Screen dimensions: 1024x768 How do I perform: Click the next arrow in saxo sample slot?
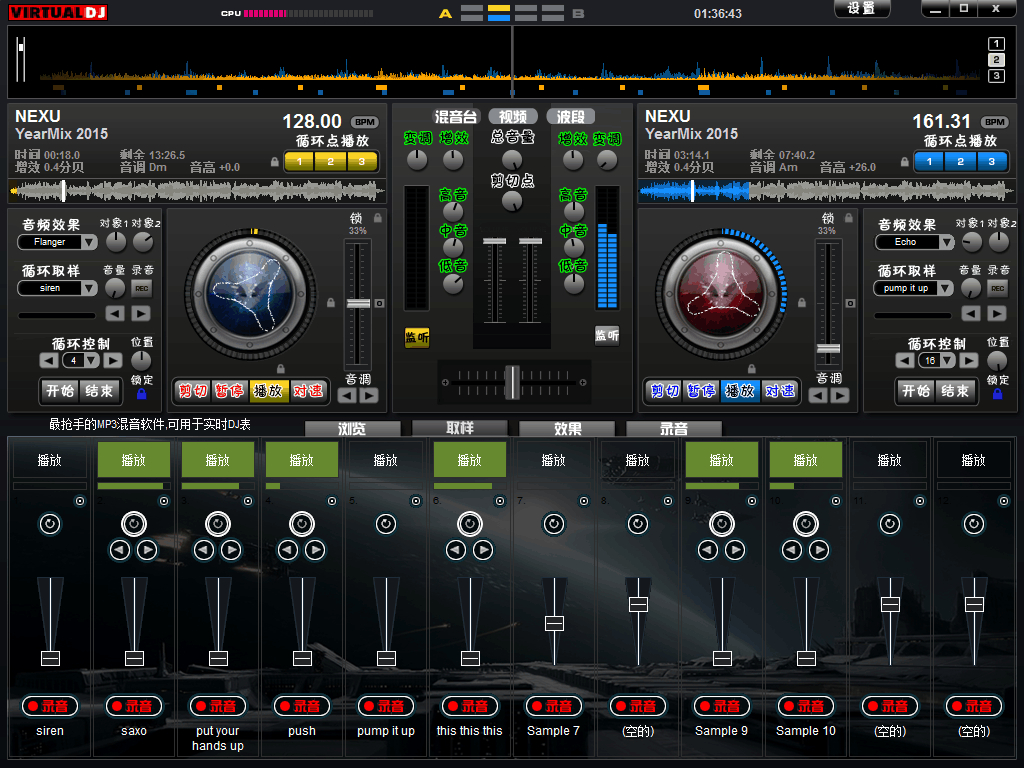tap(147, 550)
